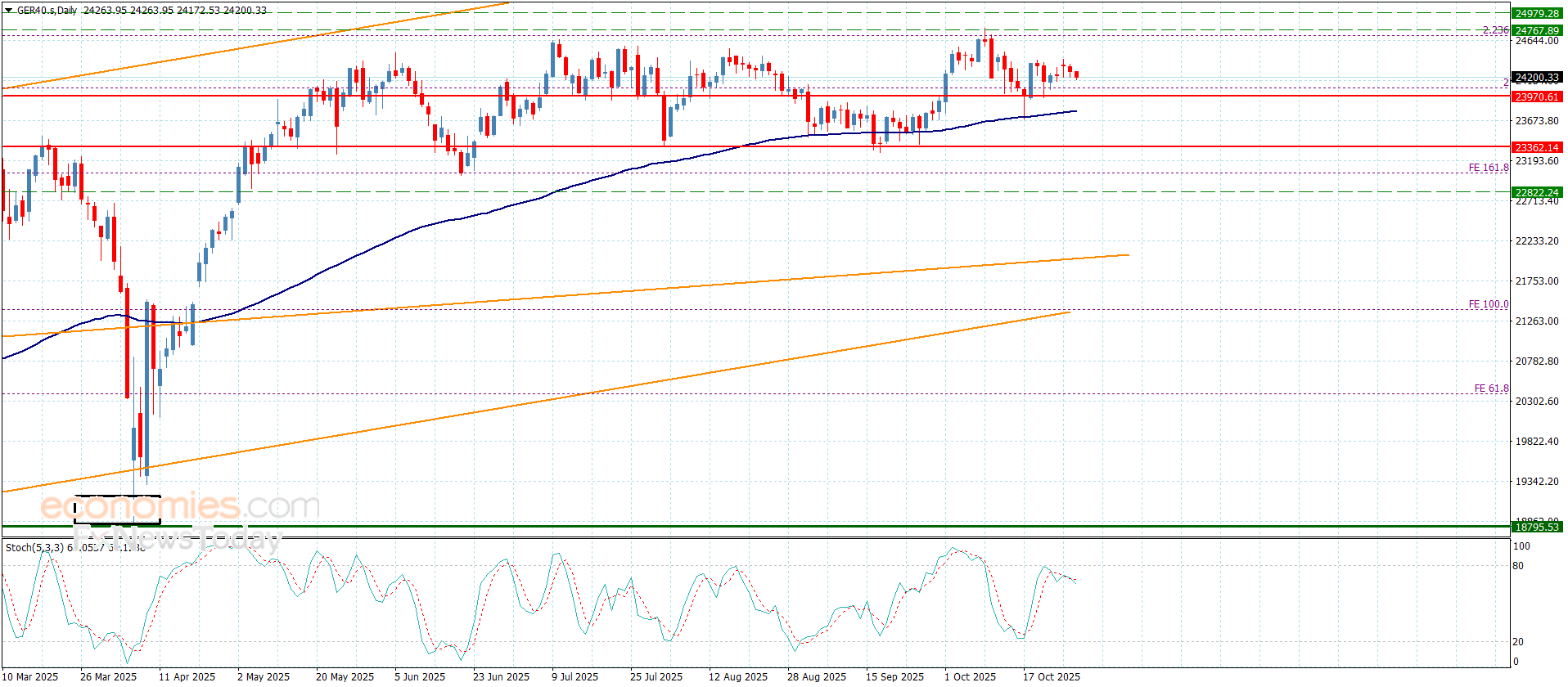The height and width of the screenshot is (687, 1568).
Task: Select the green 24767.89 price label
Action: pyautogui.click(x=1536, y=30)
